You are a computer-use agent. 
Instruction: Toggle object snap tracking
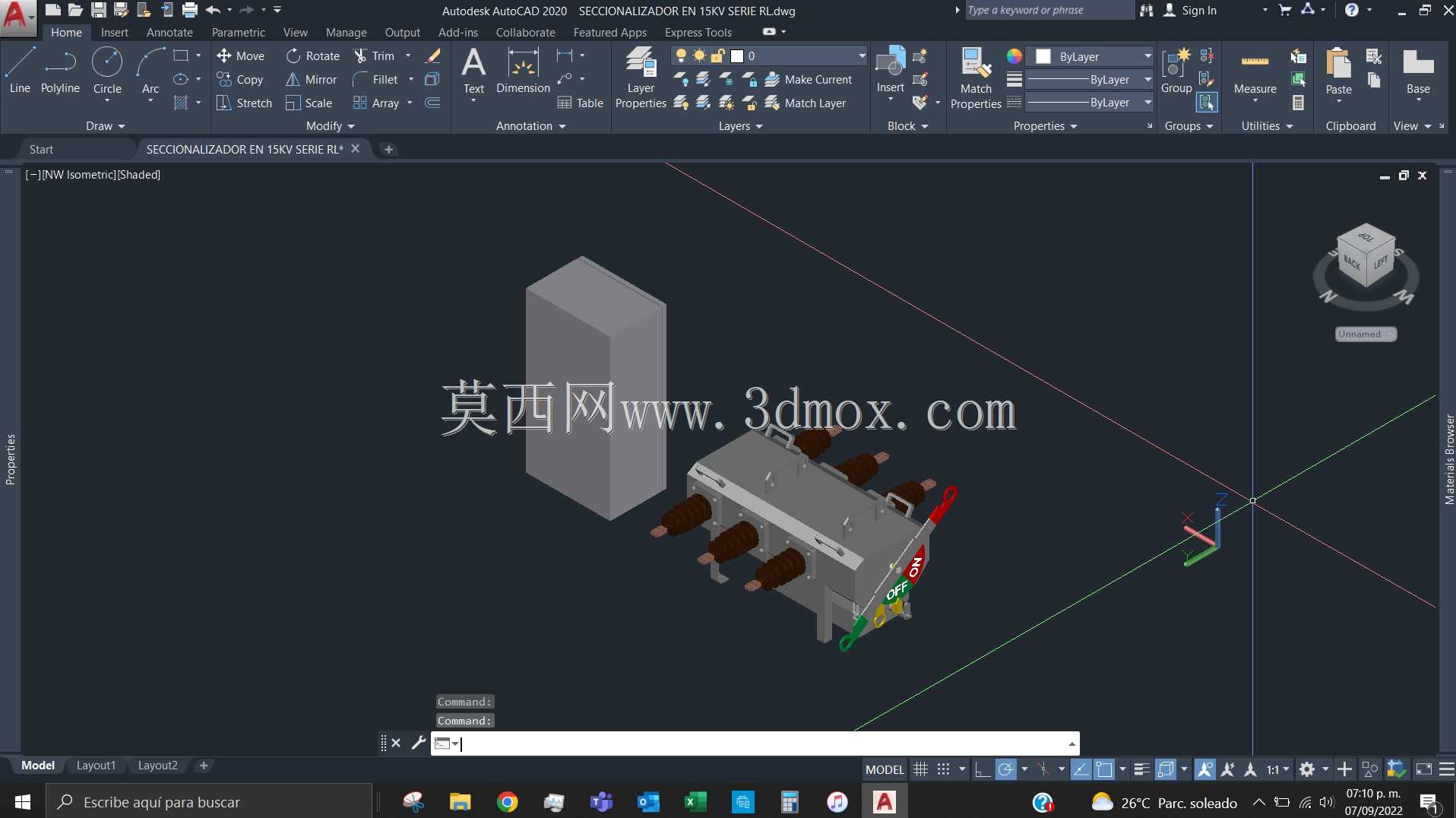tap(1081, 769)
